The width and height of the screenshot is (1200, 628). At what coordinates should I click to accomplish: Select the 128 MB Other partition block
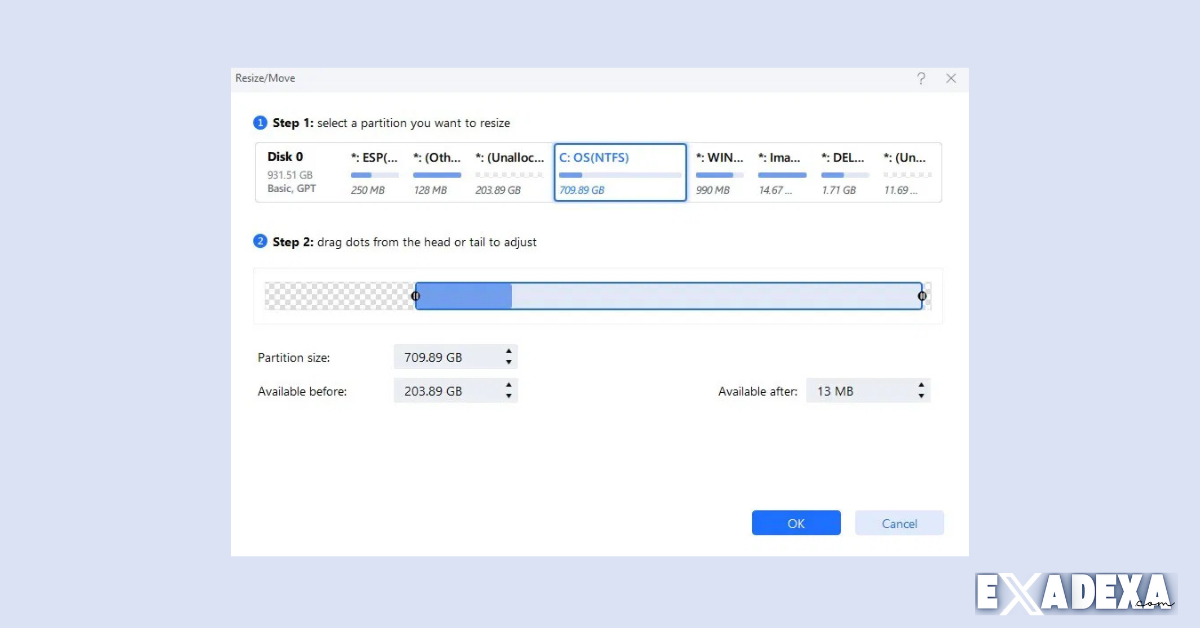pyautogui.click(x=437, y=172)
